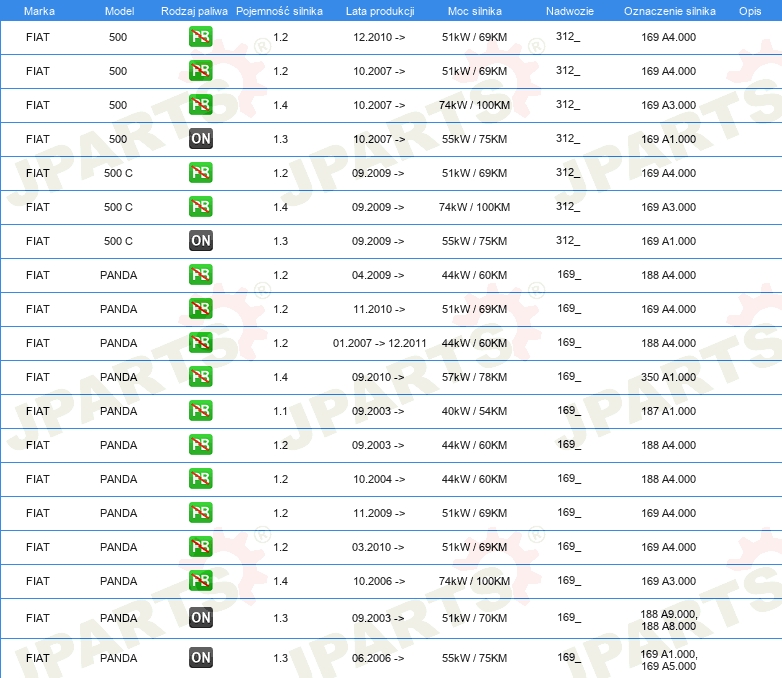782x678 pixels.
Task: Click '169 A3.000' in PANDA 10.2006 row
Action: [x=668, y=581]
